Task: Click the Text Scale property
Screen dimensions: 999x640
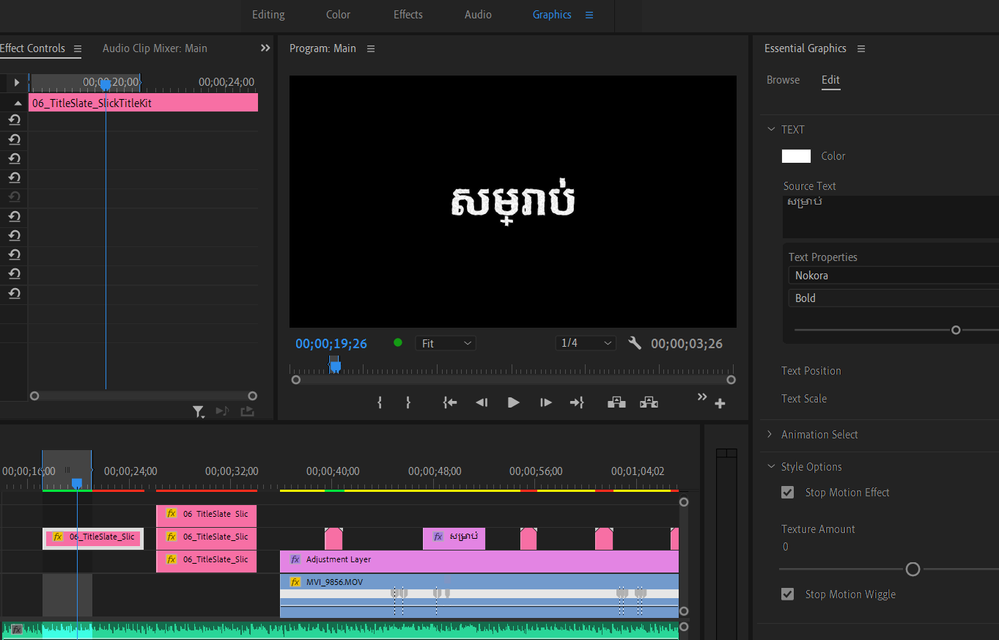Action: (804, 399)
